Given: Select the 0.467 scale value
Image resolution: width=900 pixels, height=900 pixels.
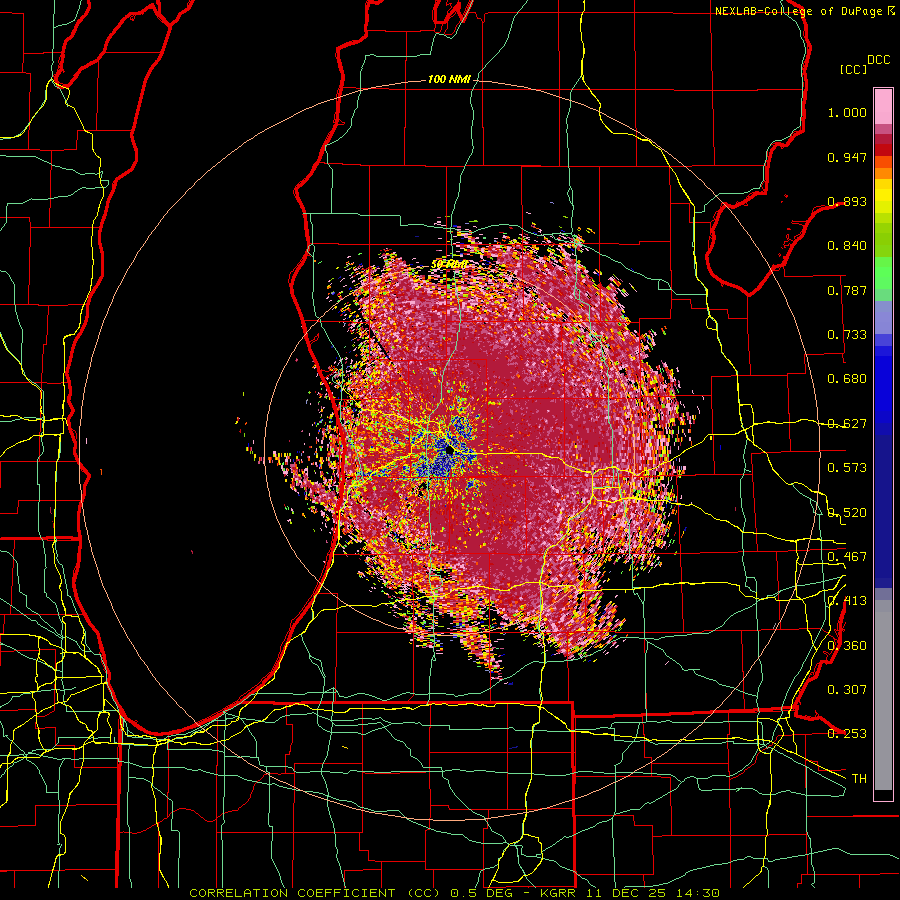Looking at the screenshot, I should tap(847, 557).
